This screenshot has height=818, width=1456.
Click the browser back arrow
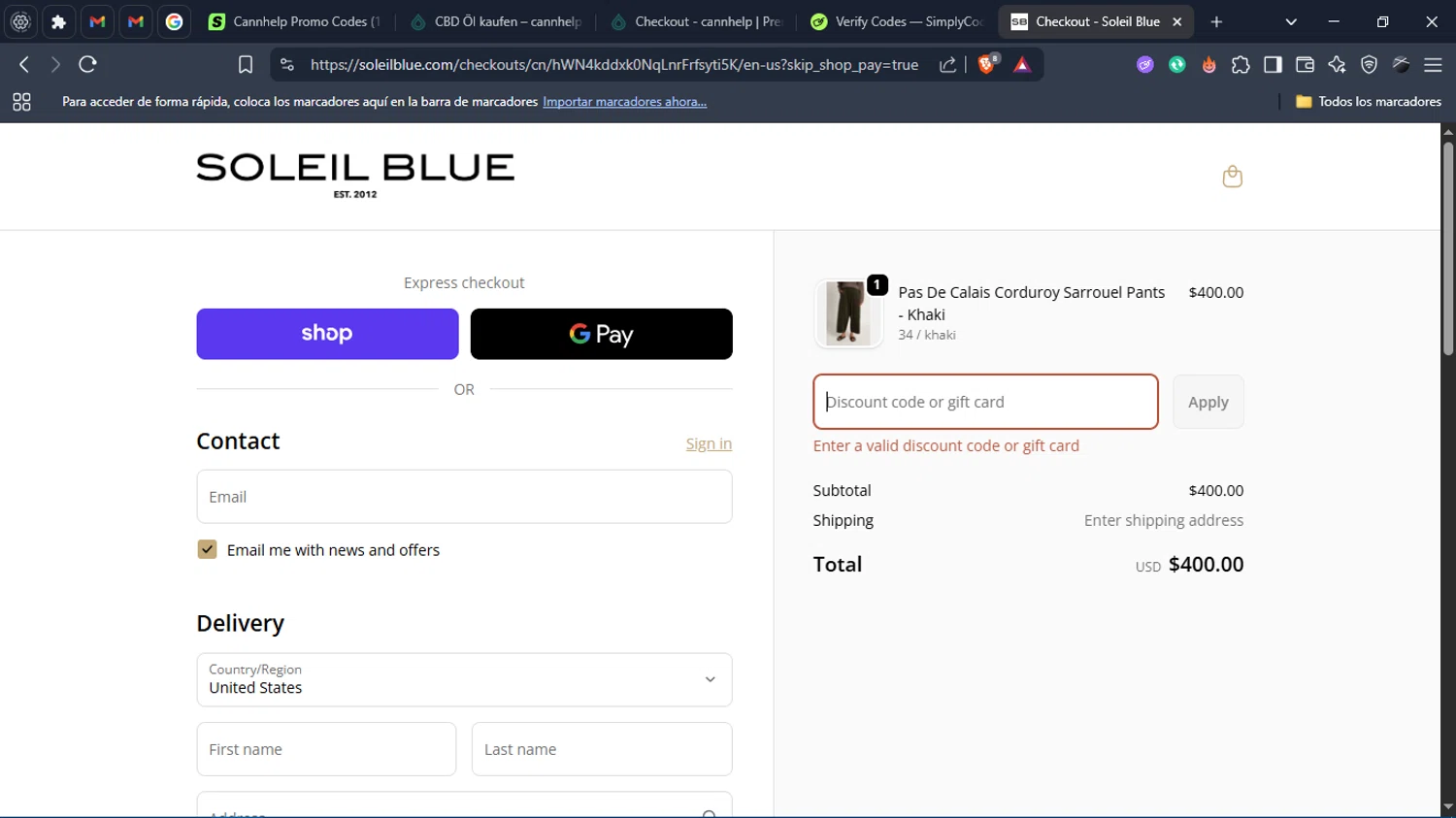coord(24,65)
